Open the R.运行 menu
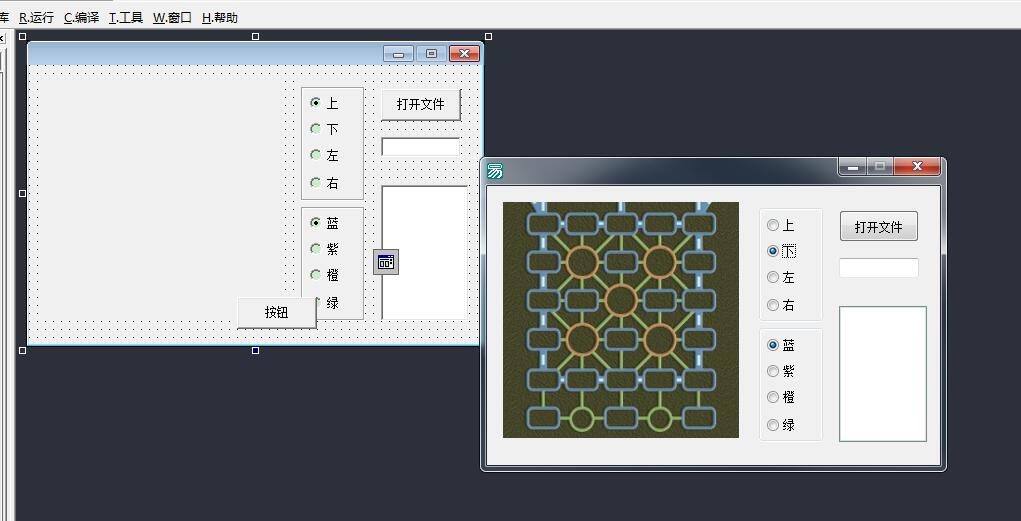This screenshot has height=521, width=1021. coord(37,17)
